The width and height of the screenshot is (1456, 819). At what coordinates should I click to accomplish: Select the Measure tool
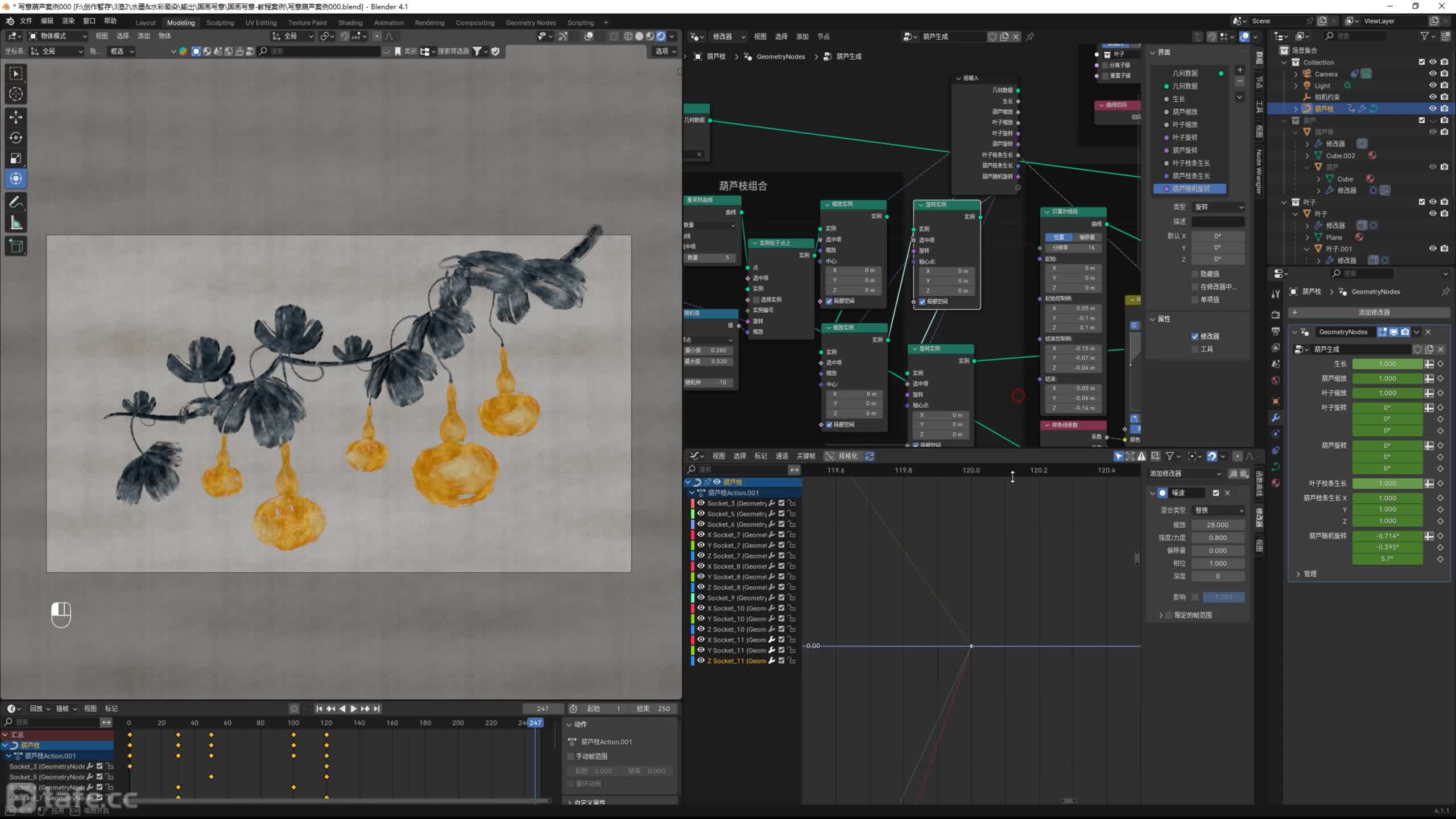tap(16, 224)
